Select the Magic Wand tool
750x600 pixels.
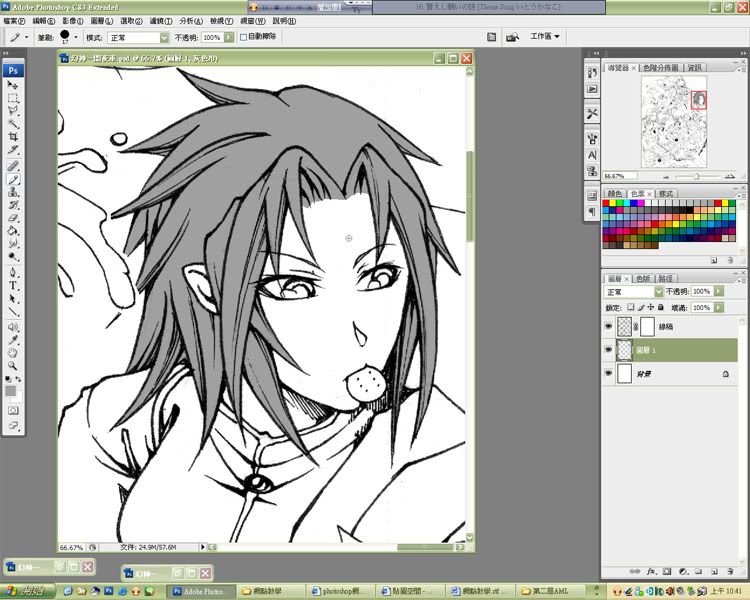[x=13, y=124]
